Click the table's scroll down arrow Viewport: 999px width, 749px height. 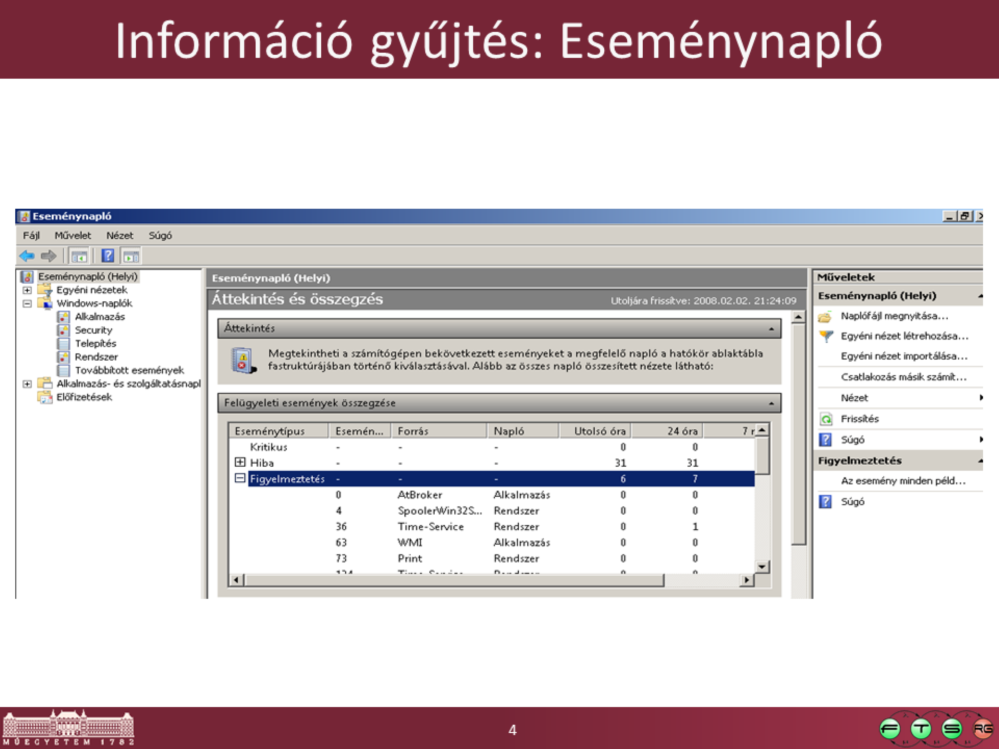tap(762, 566)
